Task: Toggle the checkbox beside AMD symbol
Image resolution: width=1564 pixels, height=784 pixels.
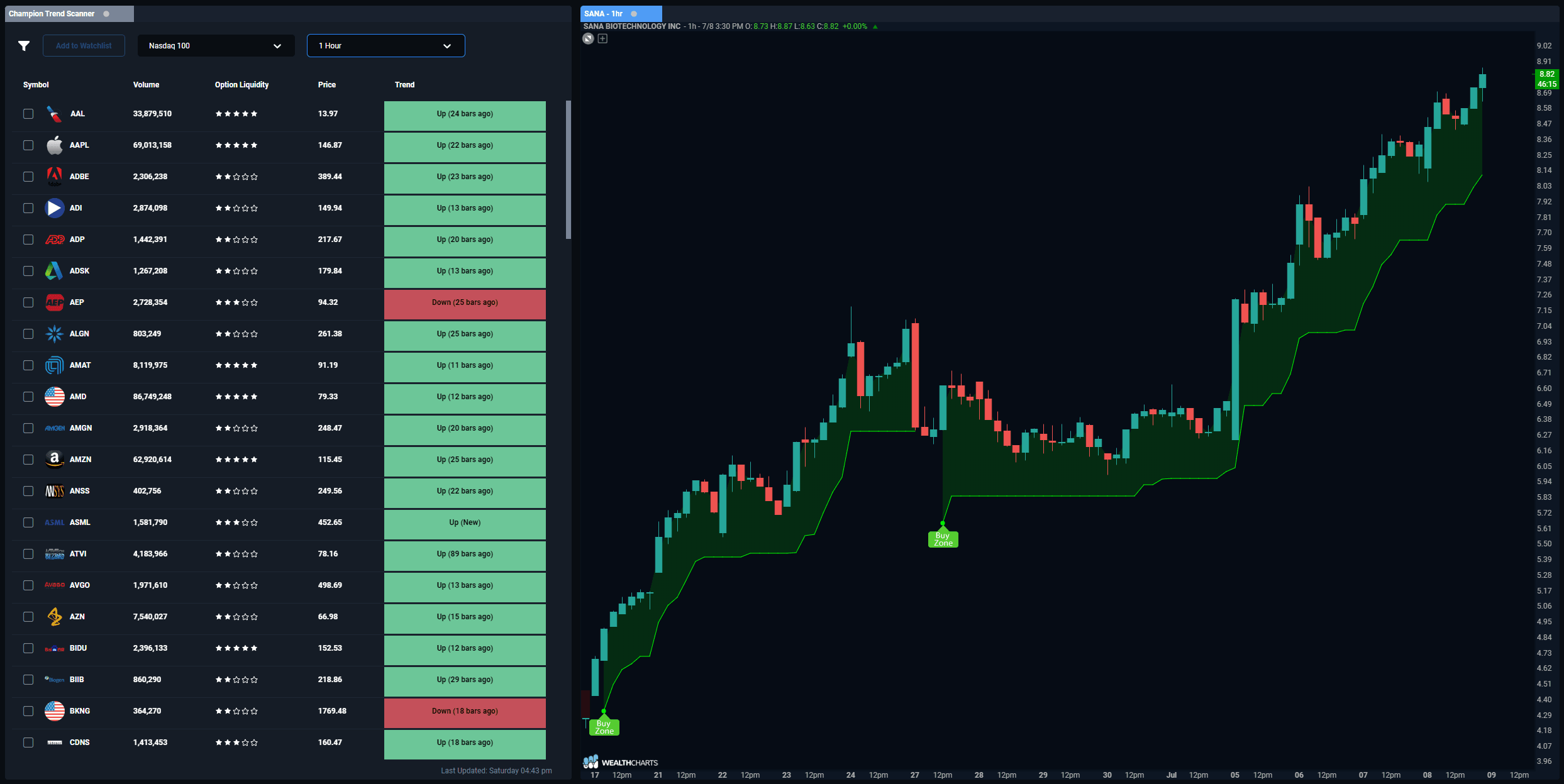Action: click(x=28, y=396)
